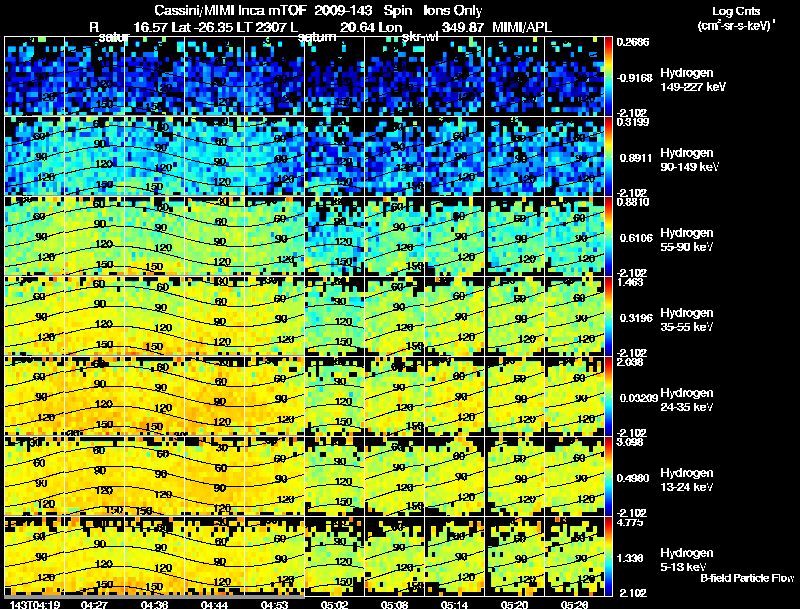Select the 149-227 keV image in 04:19 column
800x609 pixels.
pyautogui.click(x=34, y=77)
